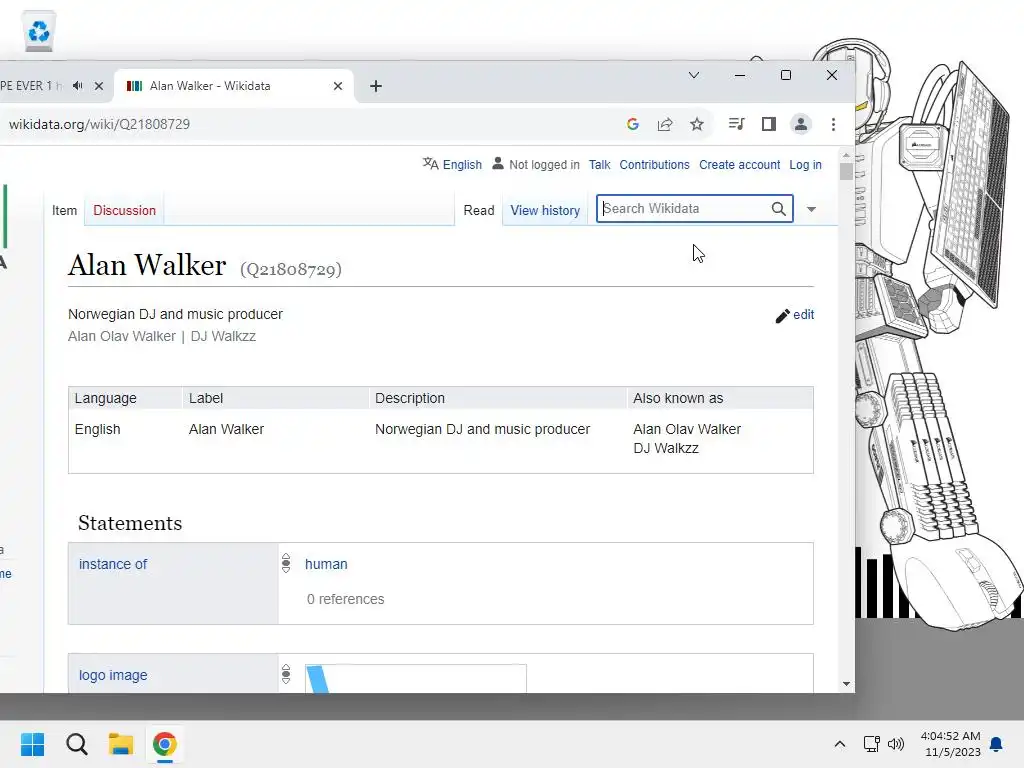Click the logo image thumbnail
This screenshot has width=1024, height=768.
tap(415, 679)
